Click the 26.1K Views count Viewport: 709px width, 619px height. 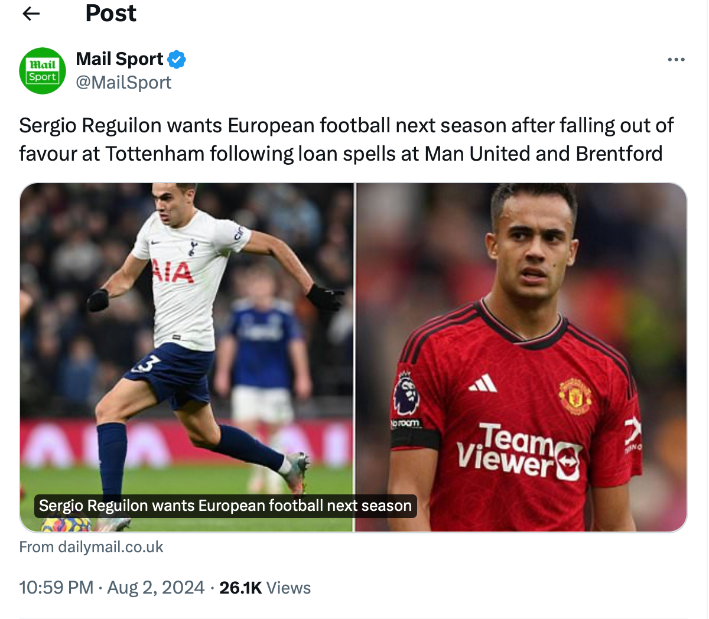(x=265, y=587)
